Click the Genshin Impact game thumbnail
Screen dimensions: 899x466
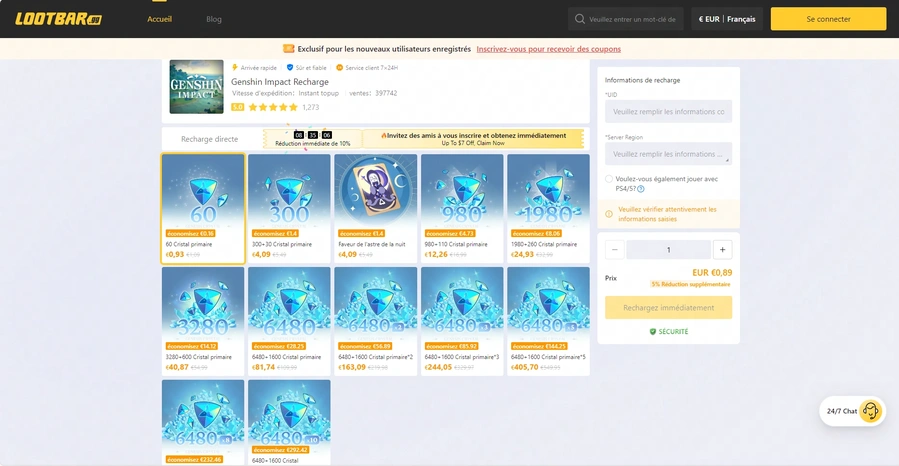[196, 87]
